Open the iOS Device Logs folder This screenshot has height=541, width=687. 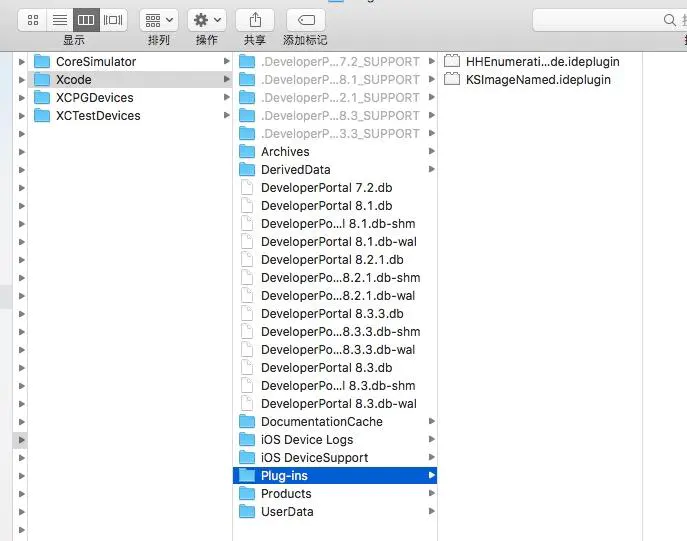click(x=335, y=439)
